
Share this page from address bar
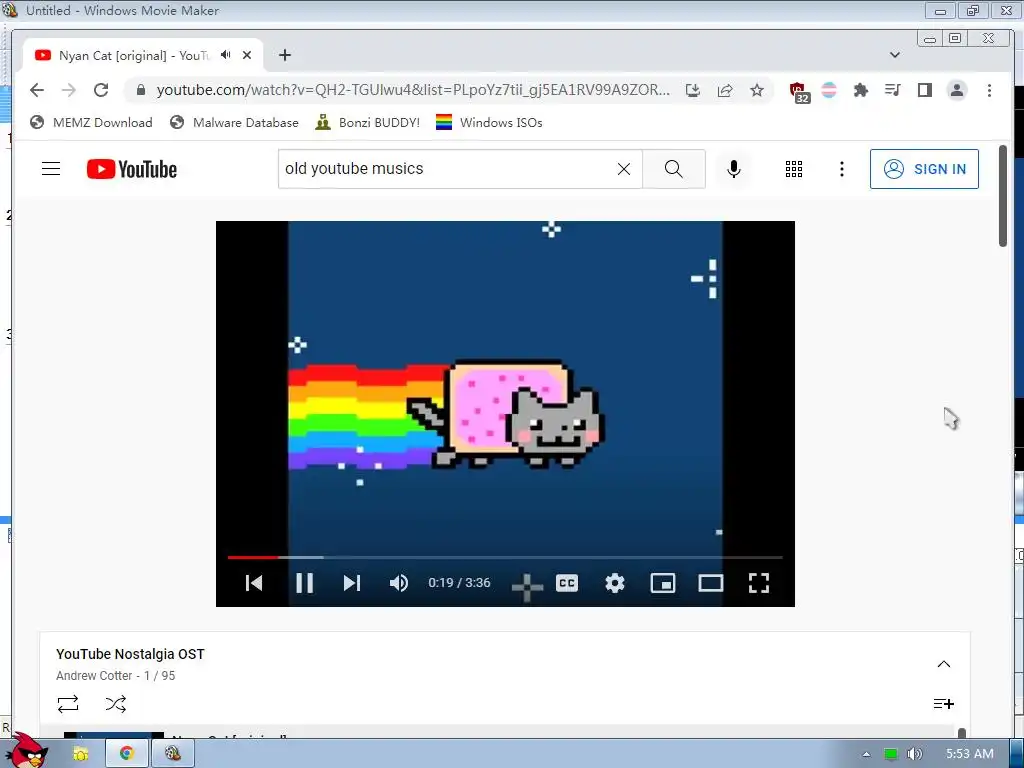pos(725,90)
